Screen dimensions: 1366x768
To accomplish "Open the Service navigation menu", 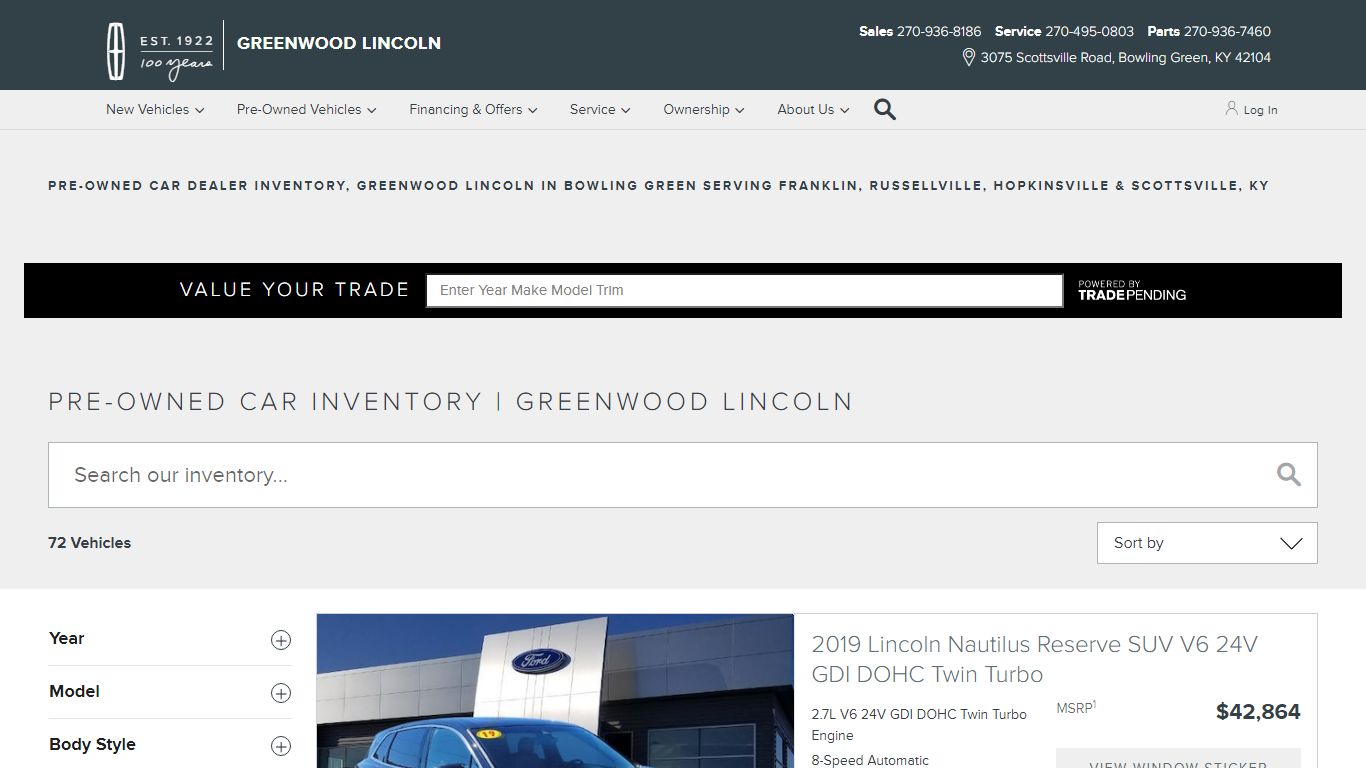I will [600, 109].
